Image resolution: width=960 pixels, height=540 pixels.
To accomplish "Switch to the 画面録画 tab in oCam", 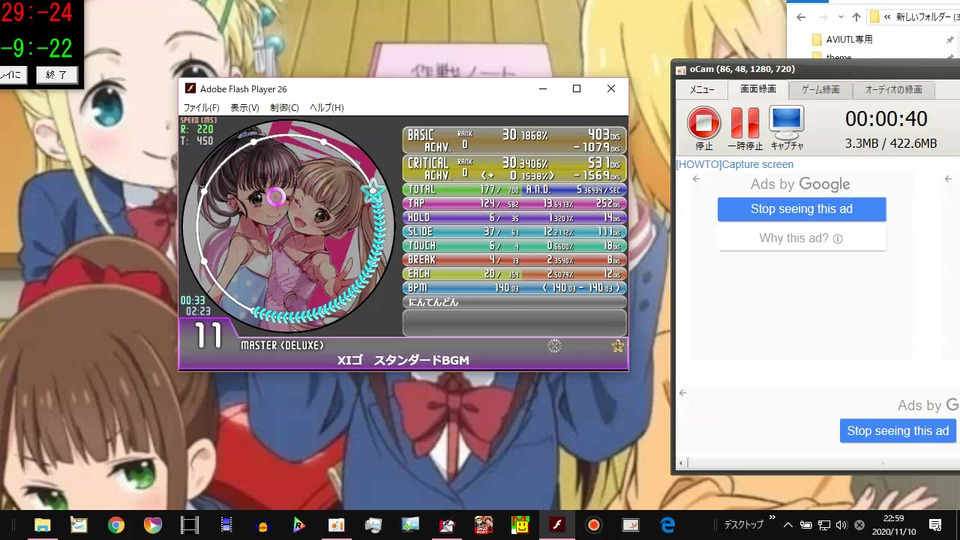I will pos(758,89).
